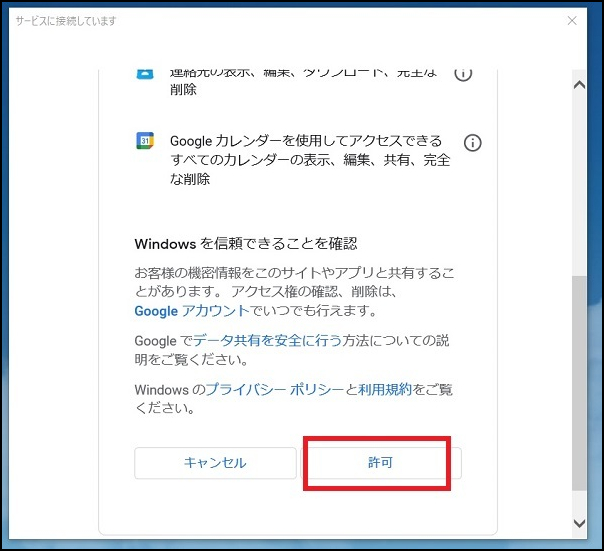Click the scroll up arrow

pos(579,86)
